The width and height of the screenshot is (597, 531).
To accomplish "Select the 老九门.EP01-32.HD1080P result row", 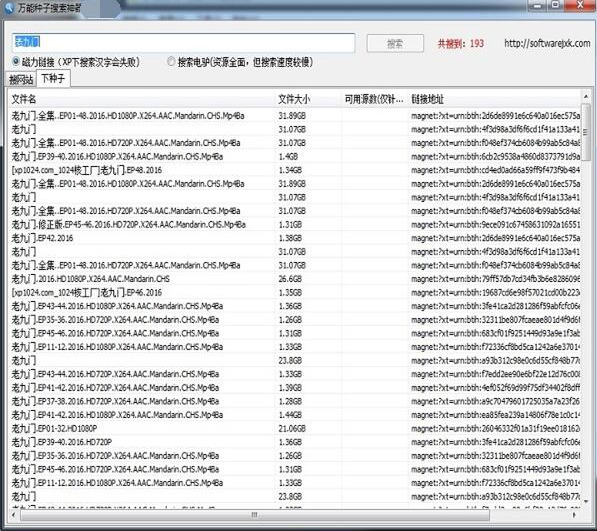I will point(295,429).
